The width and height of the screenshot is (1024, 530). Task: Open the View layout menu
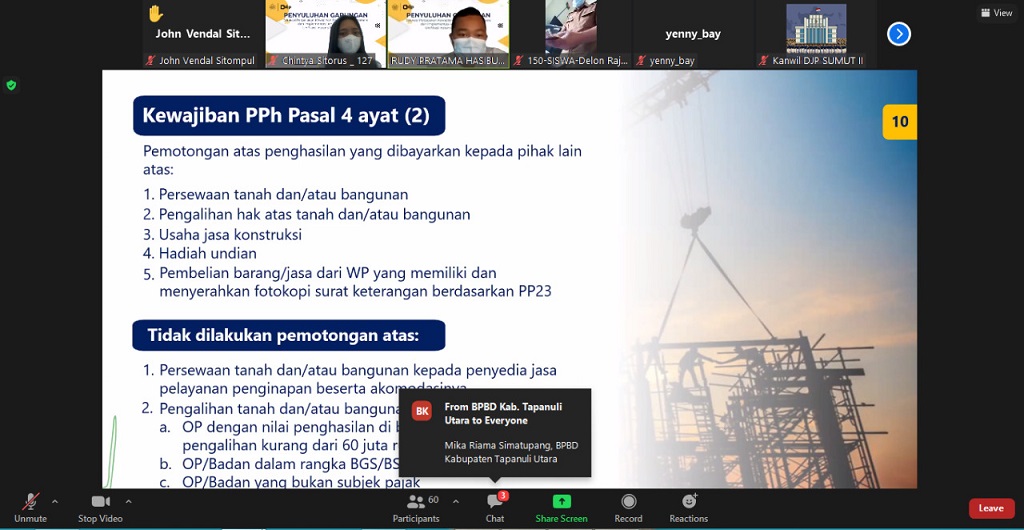[996, 13]
